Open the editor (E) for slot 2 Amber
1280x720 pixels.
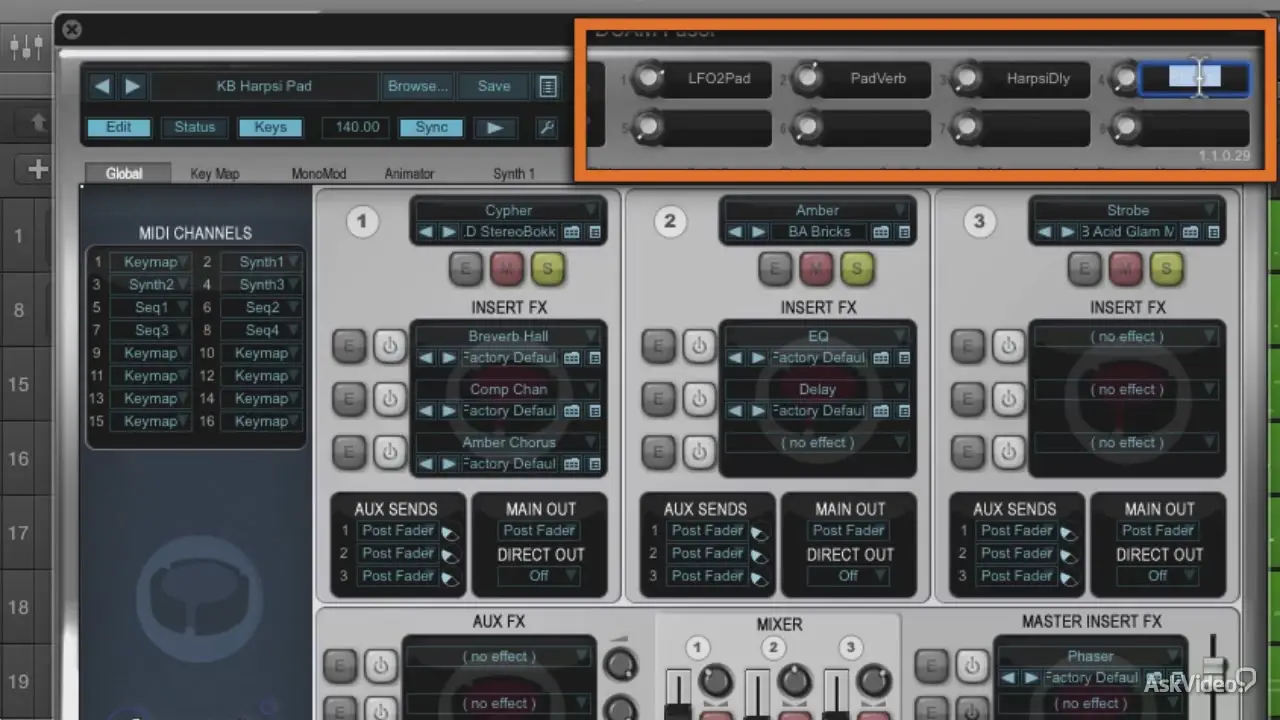775,267
